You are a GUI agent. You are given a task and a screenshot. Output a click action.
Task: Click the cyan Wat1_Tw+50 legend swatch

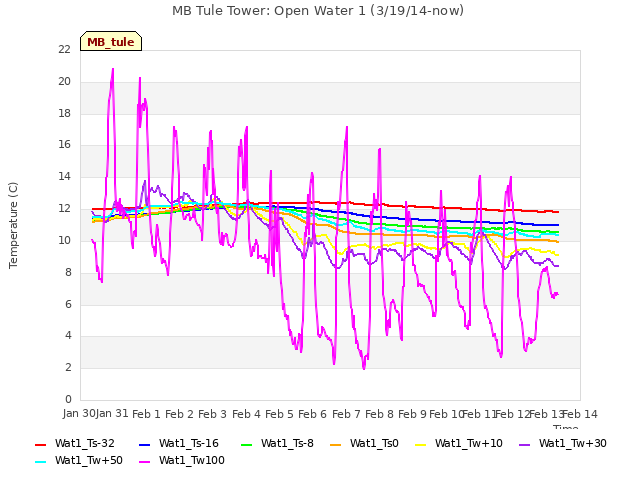point(40,462)
